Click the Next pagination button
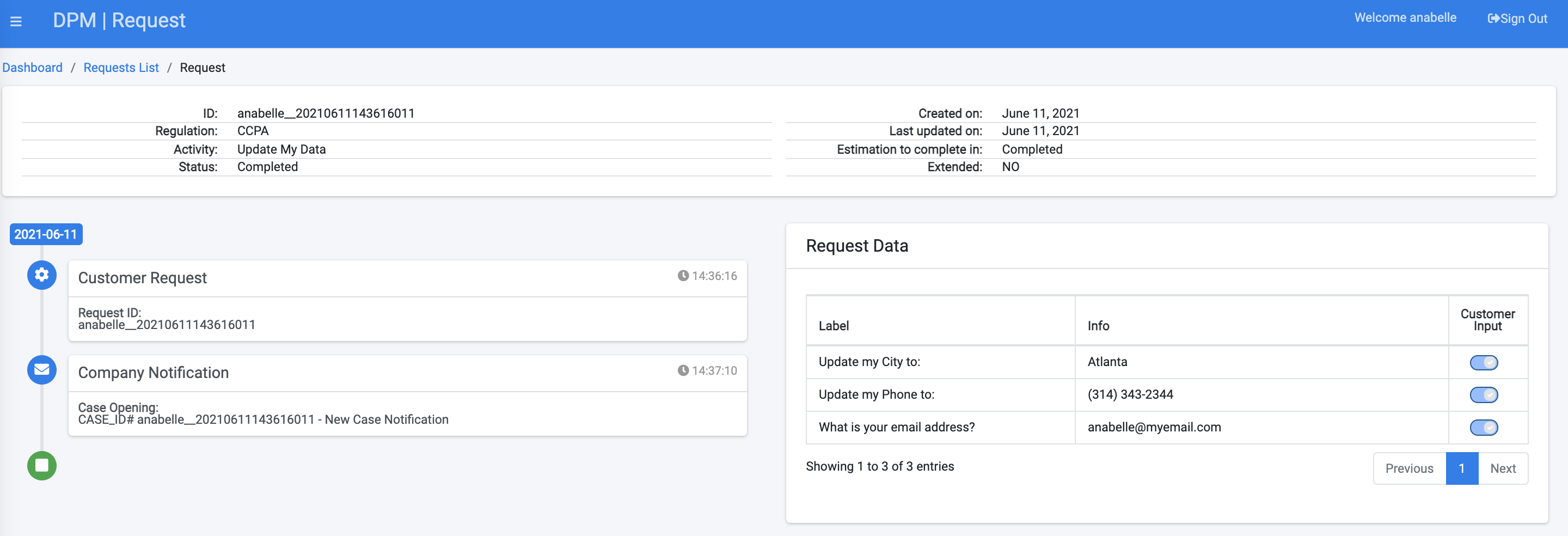This screenshot has width=1568, height=536. tap(1503, 468)
